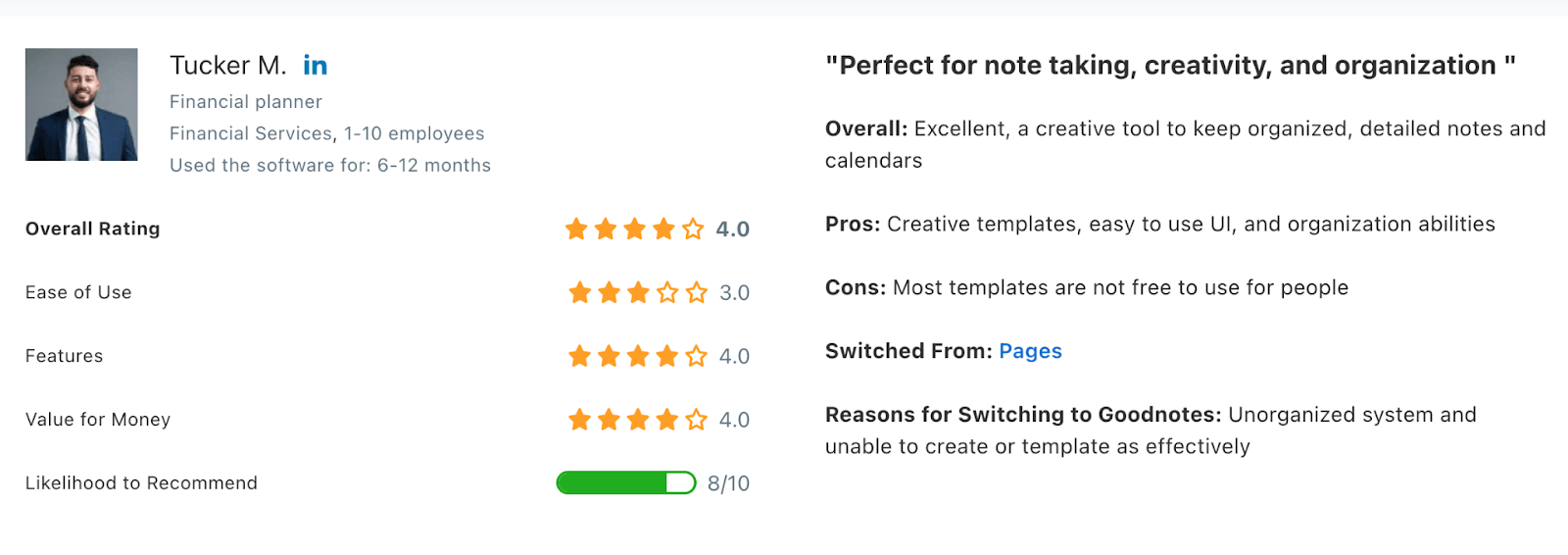This screenshot has width=1568, height=555.
Task: Open Tucker M.'s LinkedIn profile icon
Action: coord(315,66)
